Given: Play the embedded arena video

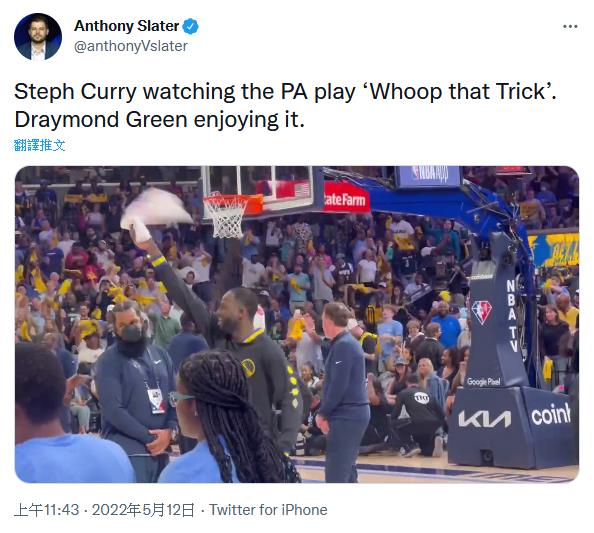Looking at the screenshot, I should (297, 324).
